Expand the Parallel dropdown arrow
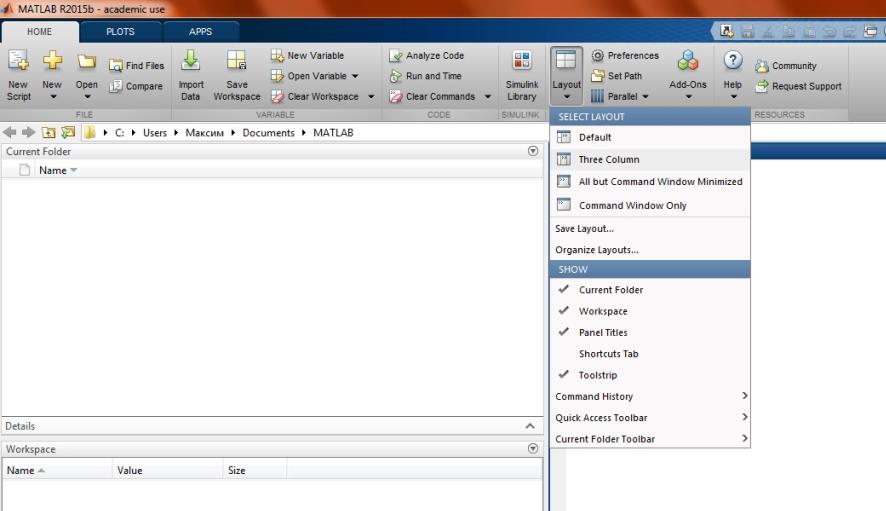This screenshot has width=886, height=511. [x=645, y=97]
